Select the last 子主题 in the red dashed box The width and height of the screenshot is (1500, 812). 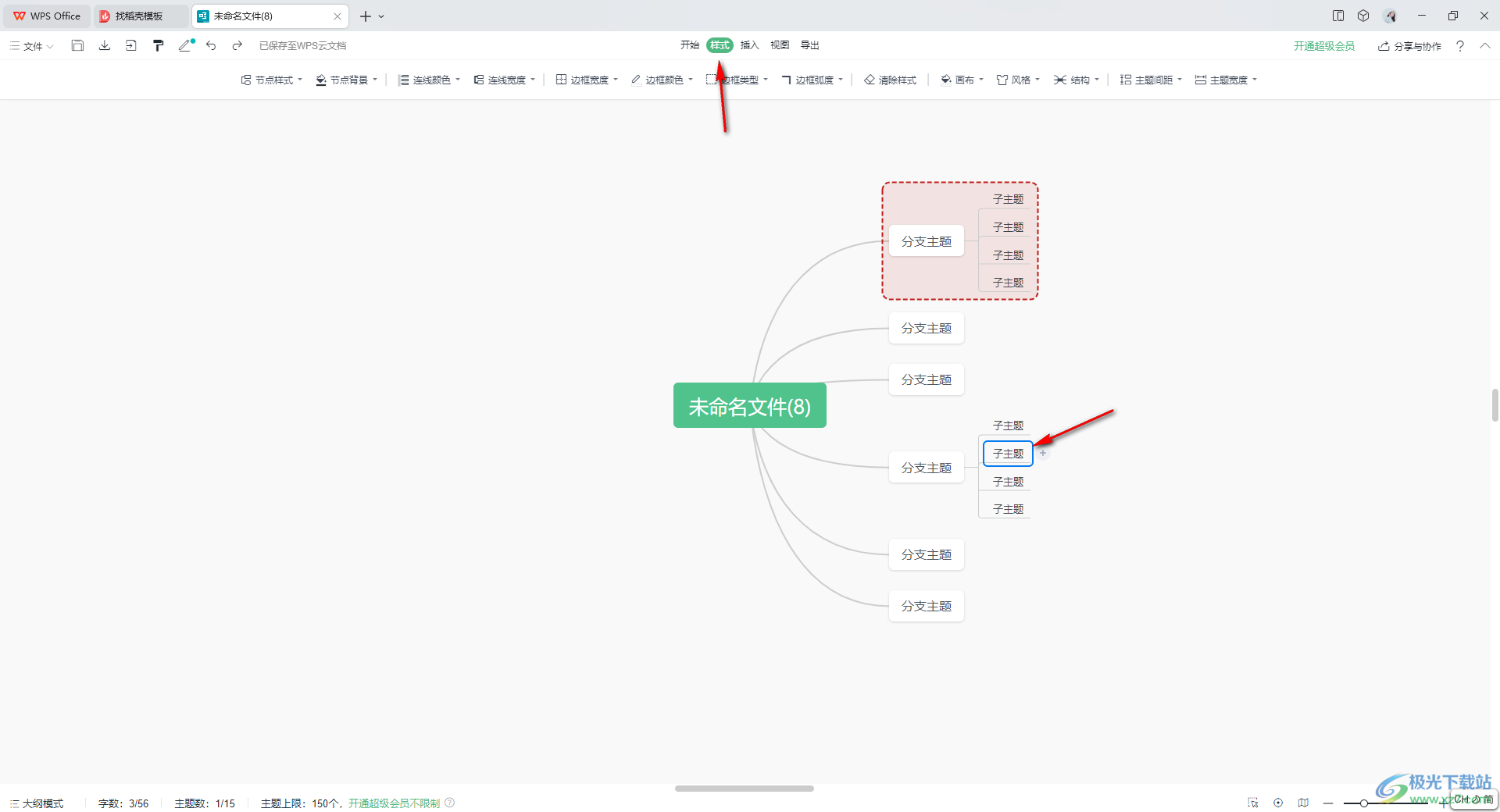[x=1008, y=283]
